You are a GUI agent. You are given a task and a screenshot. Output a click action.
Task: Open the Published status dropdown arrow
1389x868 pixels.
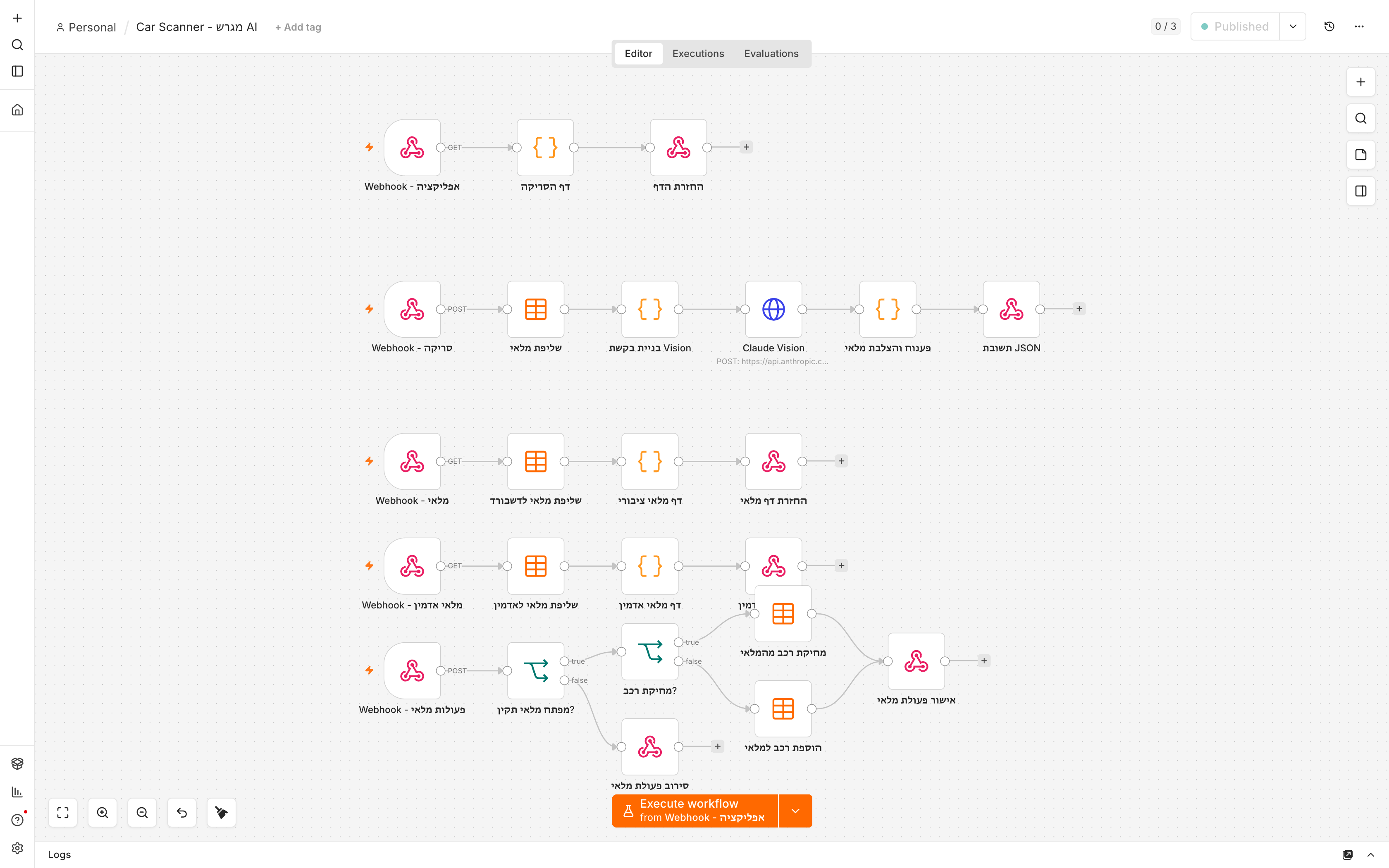tap(1293, 26)
